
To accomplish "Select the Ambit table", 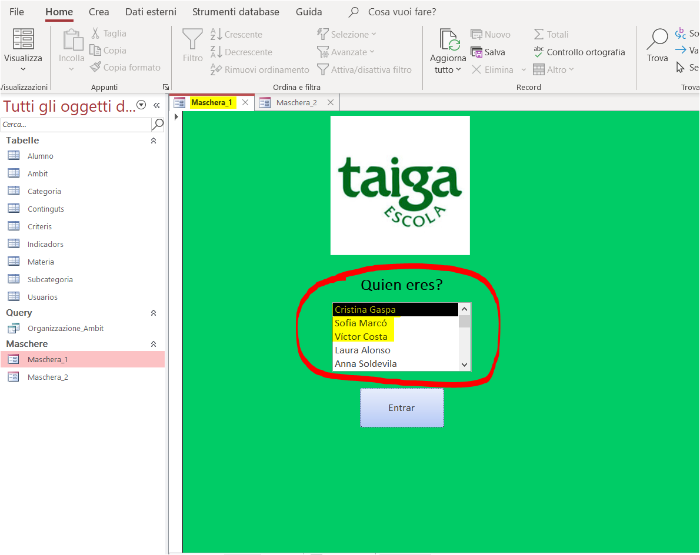I will [38, 173].
